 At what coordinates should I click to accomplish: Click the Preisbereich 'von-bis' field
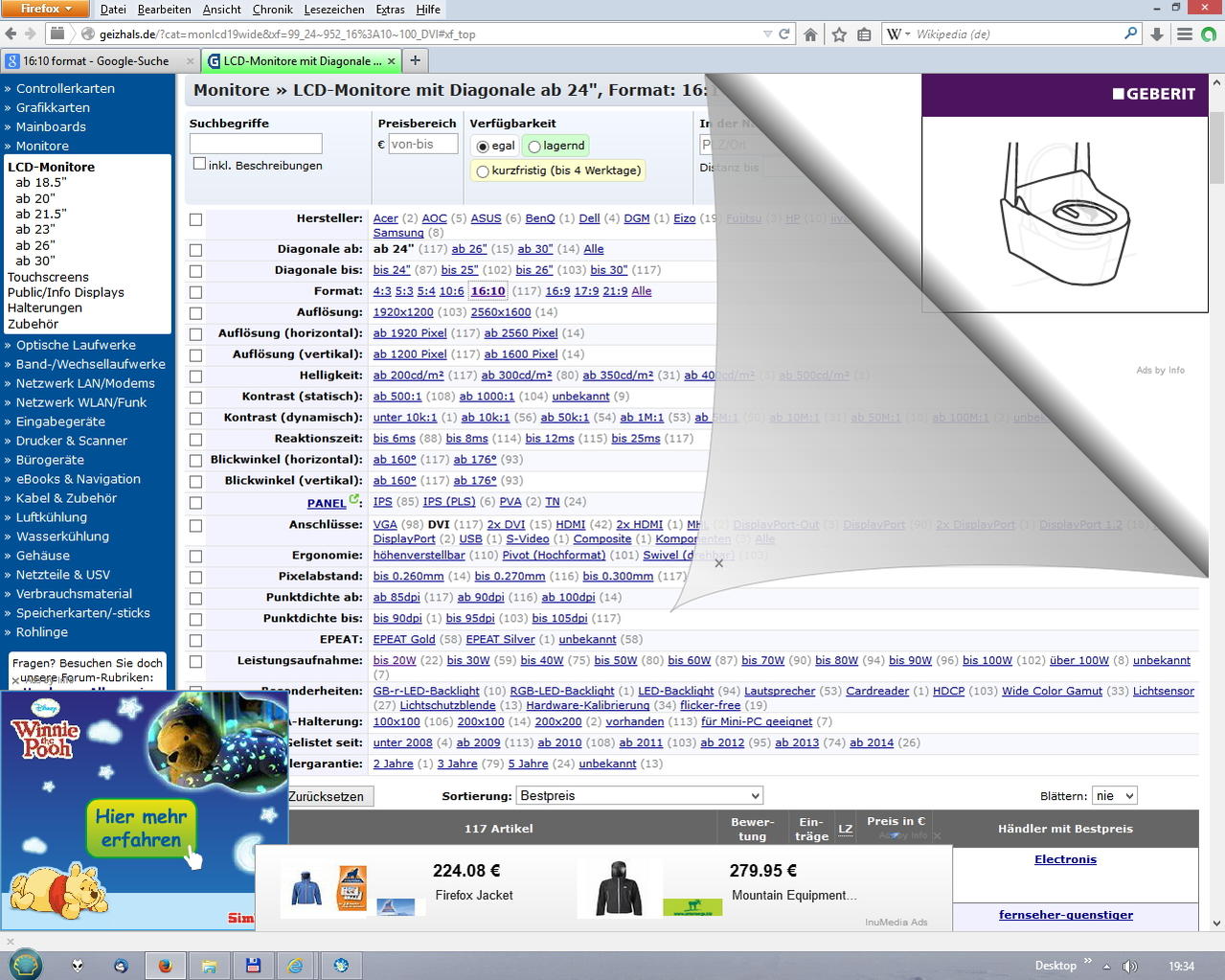[x=422, y=145]
